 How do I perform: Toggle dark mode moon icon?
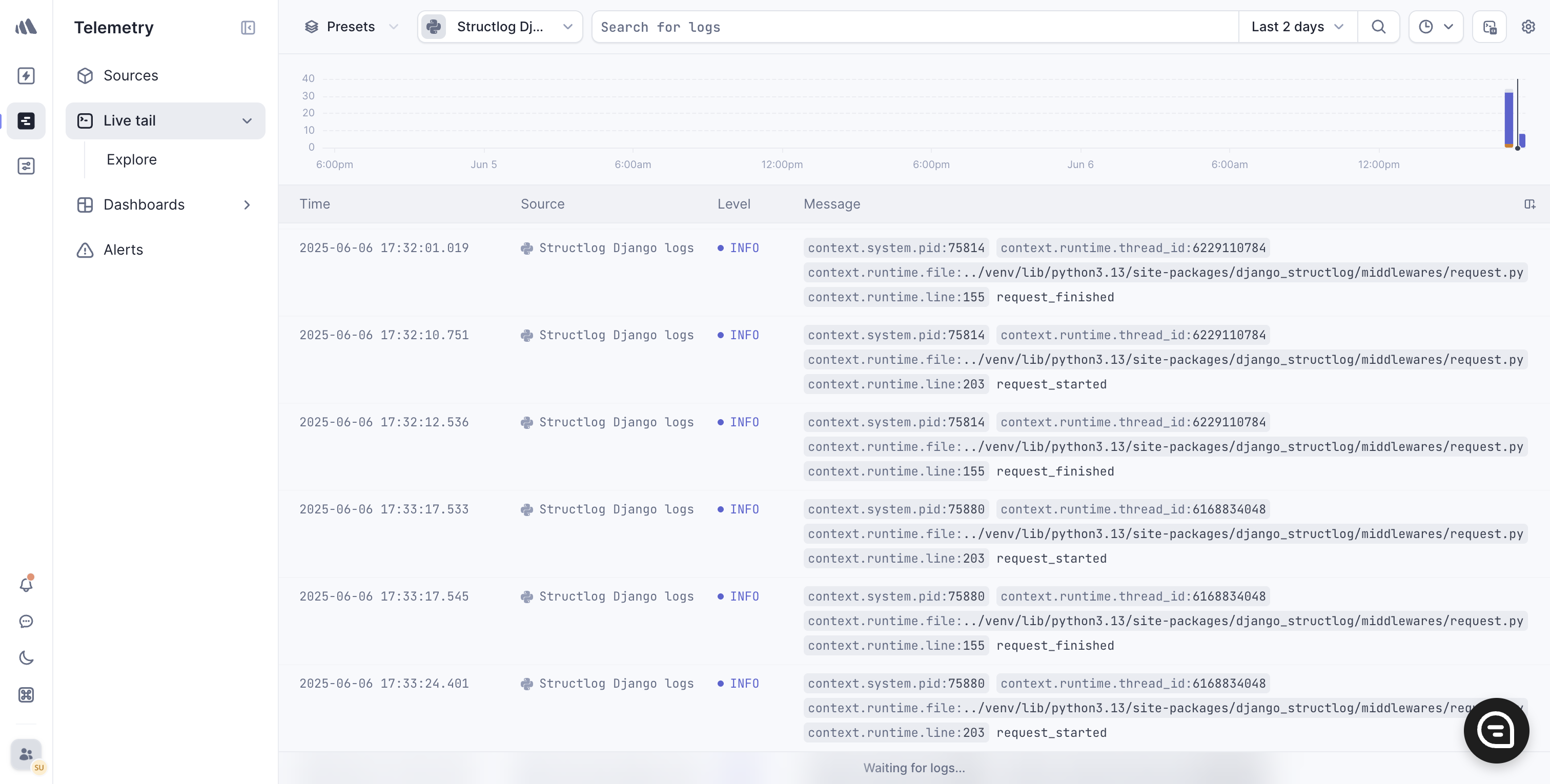click(26, 657)
